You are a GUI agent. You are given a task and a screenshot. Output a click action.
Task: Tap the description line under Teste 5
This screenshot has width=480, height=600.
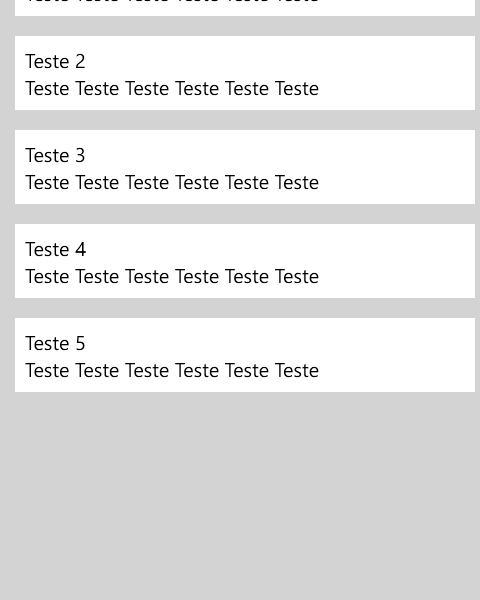tap(172, 370)
